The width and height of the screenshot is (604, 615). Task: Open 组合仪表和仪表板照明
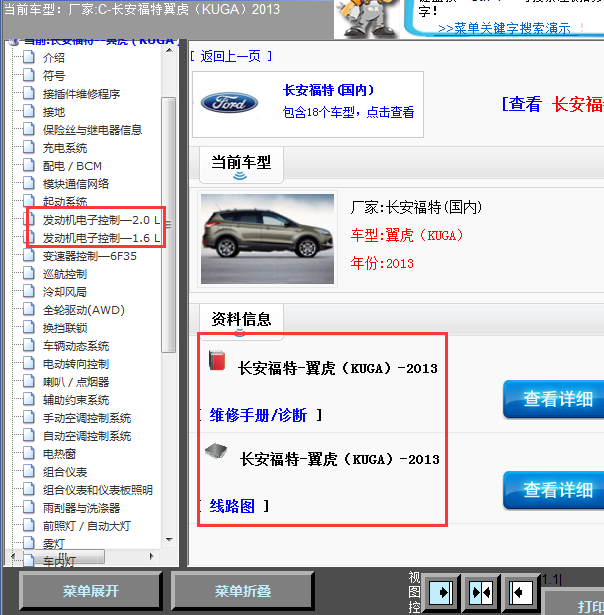(98, 491)
